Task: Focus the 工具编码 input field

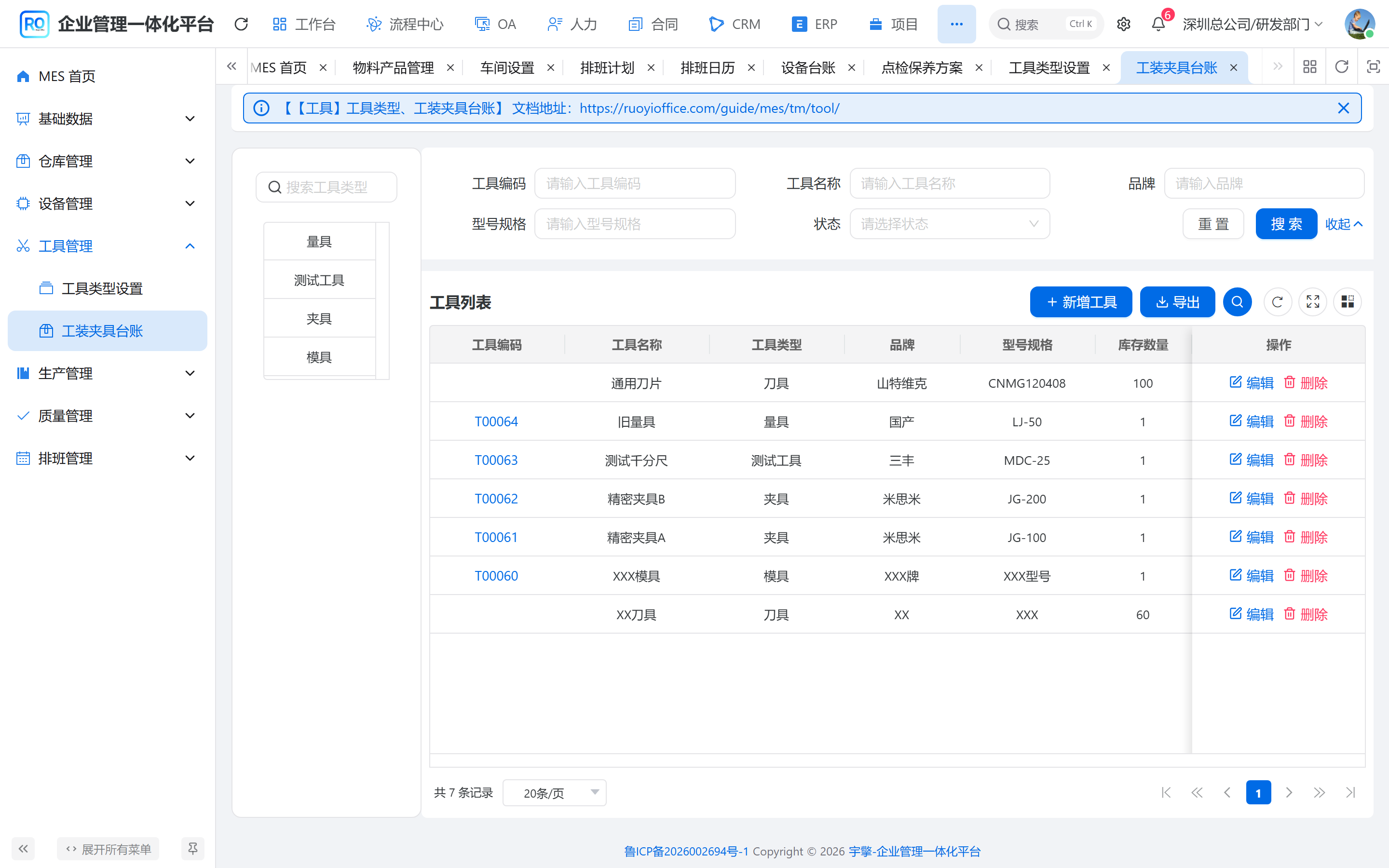Action: pos(635,184)
